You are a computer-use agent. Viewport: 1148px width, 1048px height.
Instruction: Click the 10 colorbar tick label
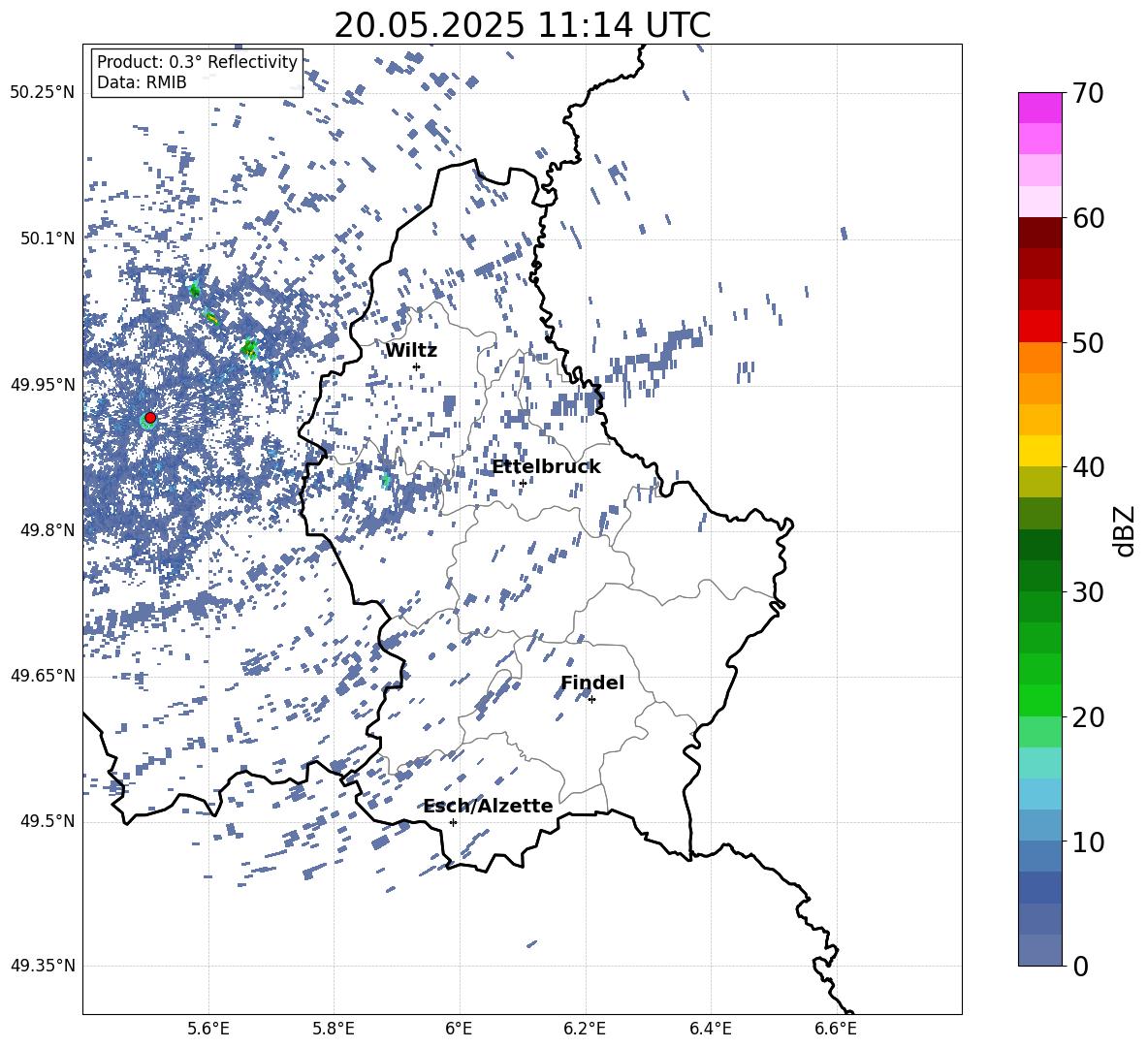point(1089,842)
